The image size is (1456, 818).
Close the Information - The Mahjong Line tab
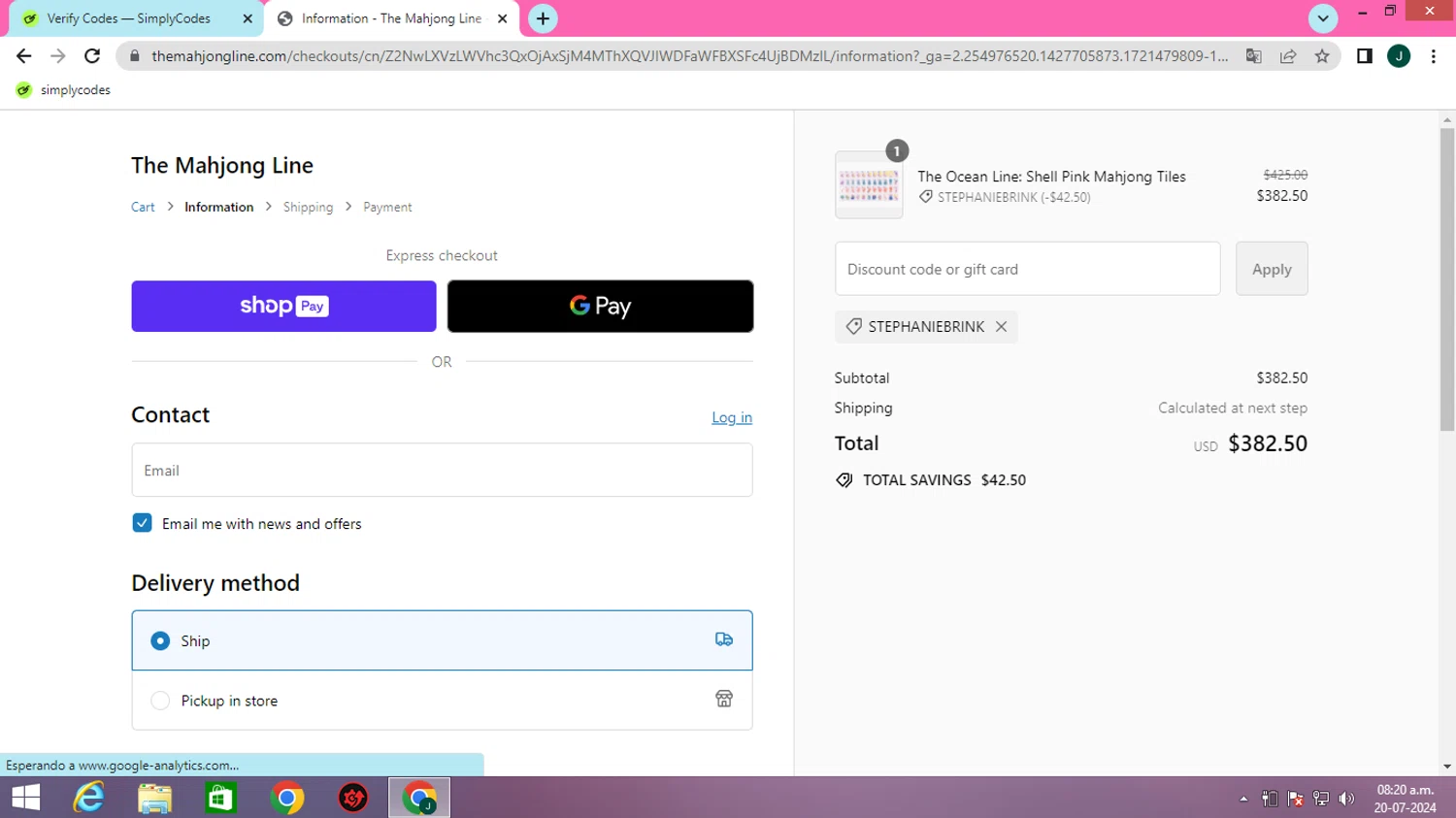point(503,18)
